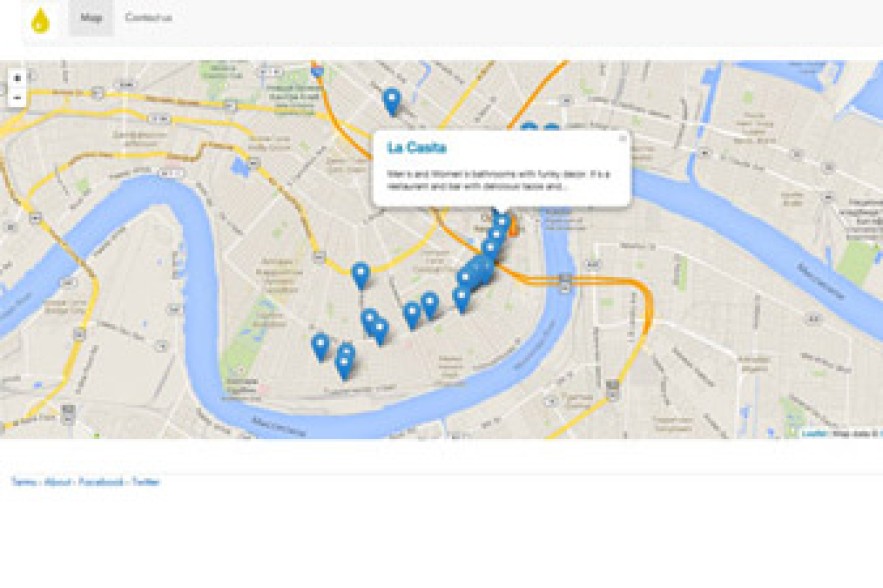Open the Twitter footer link

pos(146,482)
